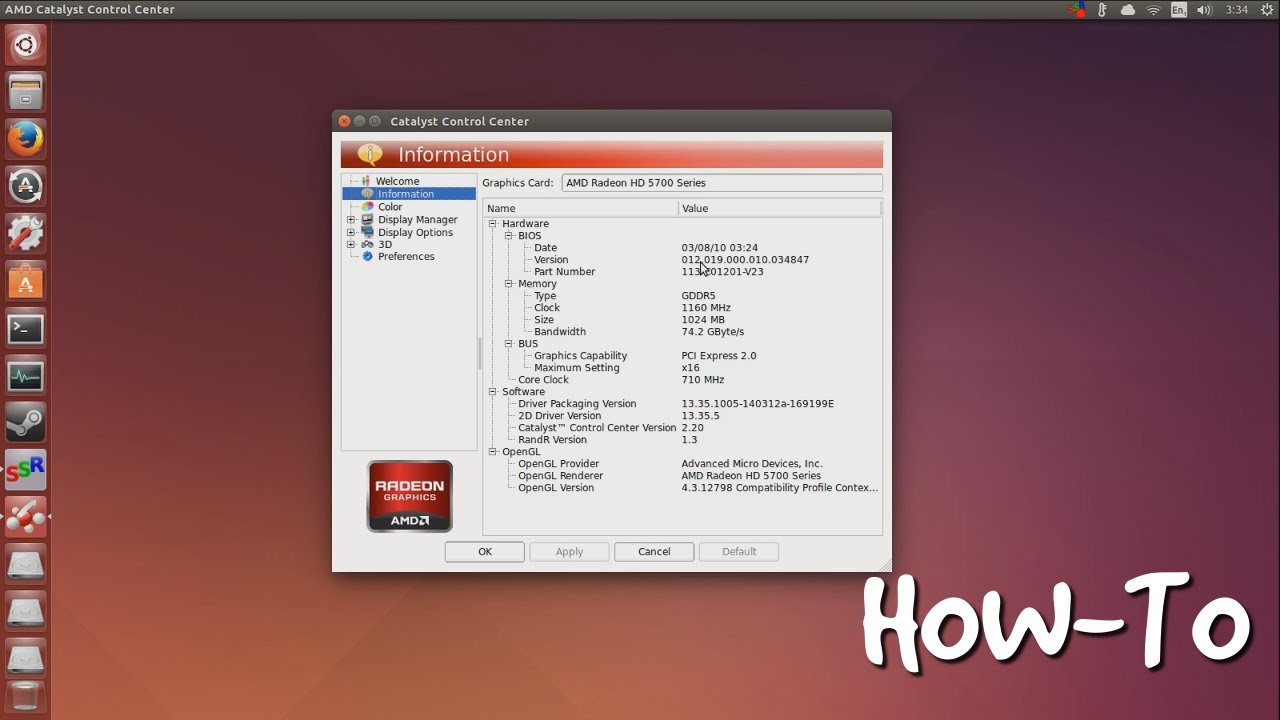Click the value 13.35.1005-140312a-169199E

point(757,404)
